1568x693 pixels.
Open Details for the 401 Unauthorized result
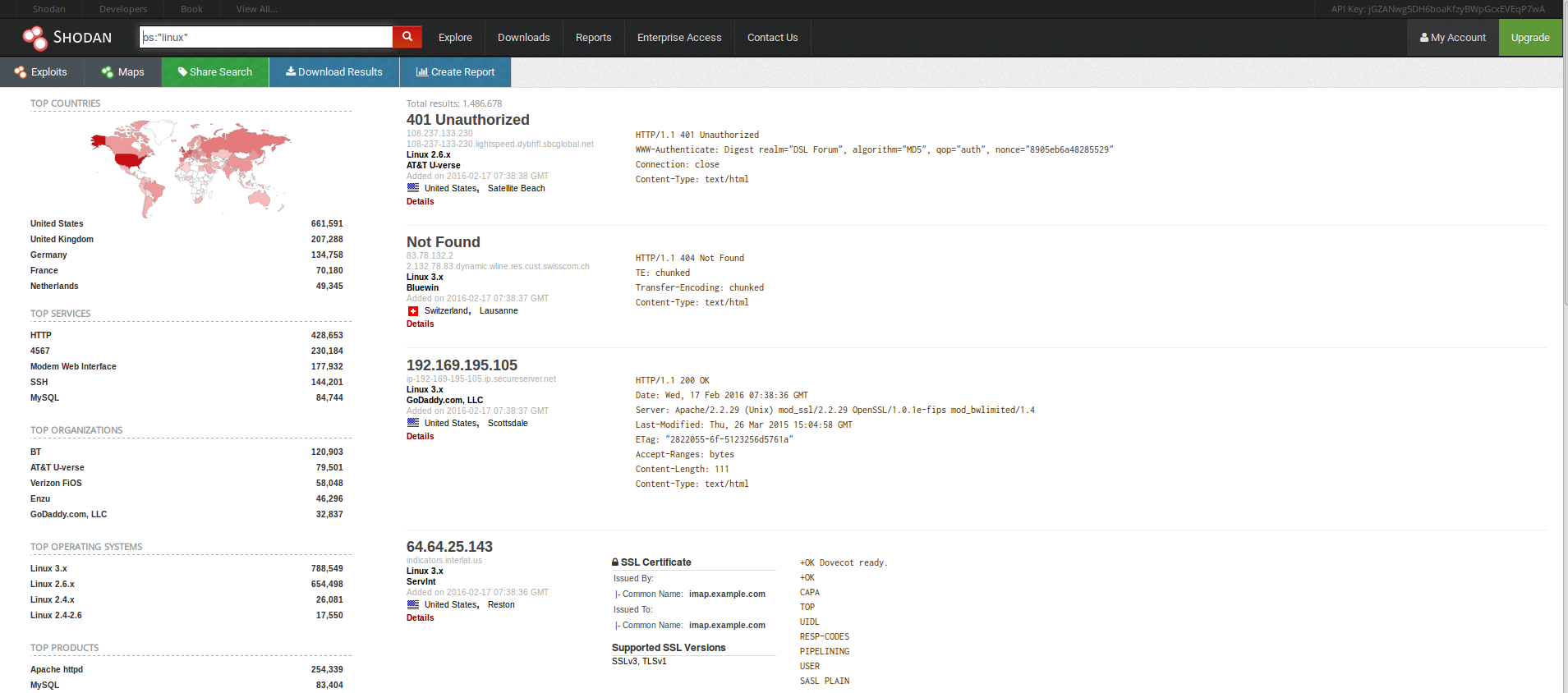pos(421,202)
